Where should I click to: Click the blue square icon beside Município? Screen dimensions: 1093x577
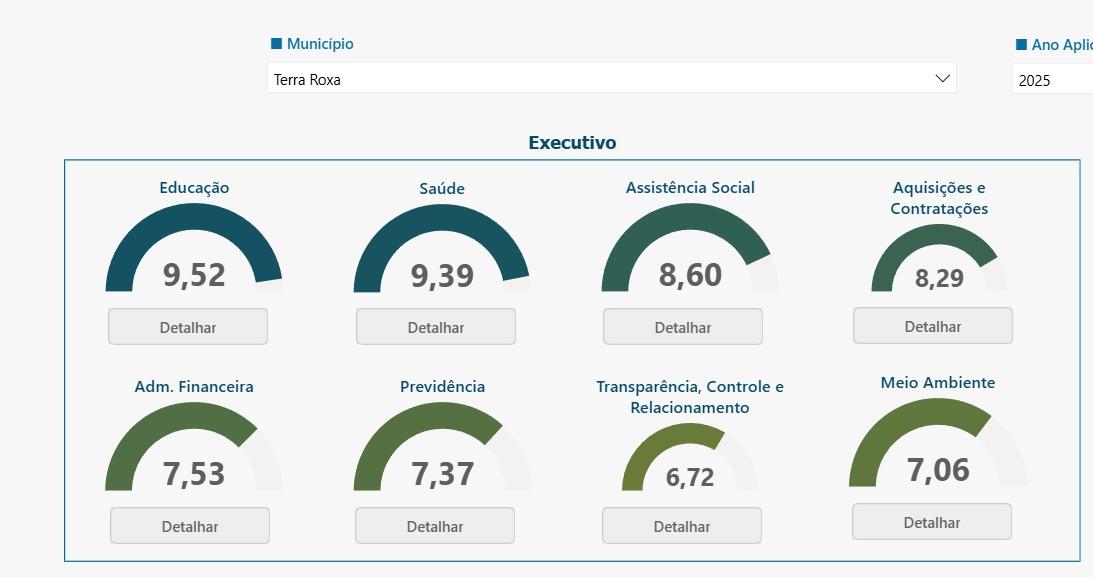(x=276, y=44)
